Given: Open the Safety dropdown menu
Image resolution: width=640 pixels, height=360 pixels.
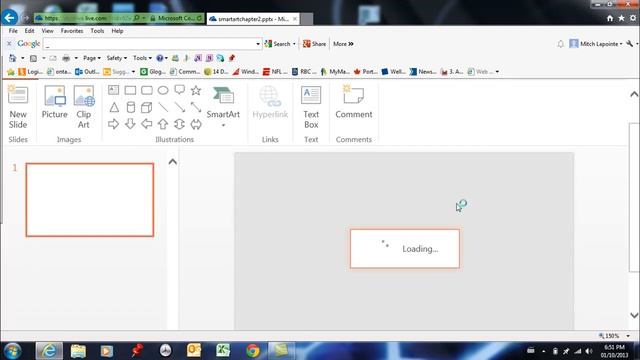Looking at the screenshot, I should [x=116, y=58].
